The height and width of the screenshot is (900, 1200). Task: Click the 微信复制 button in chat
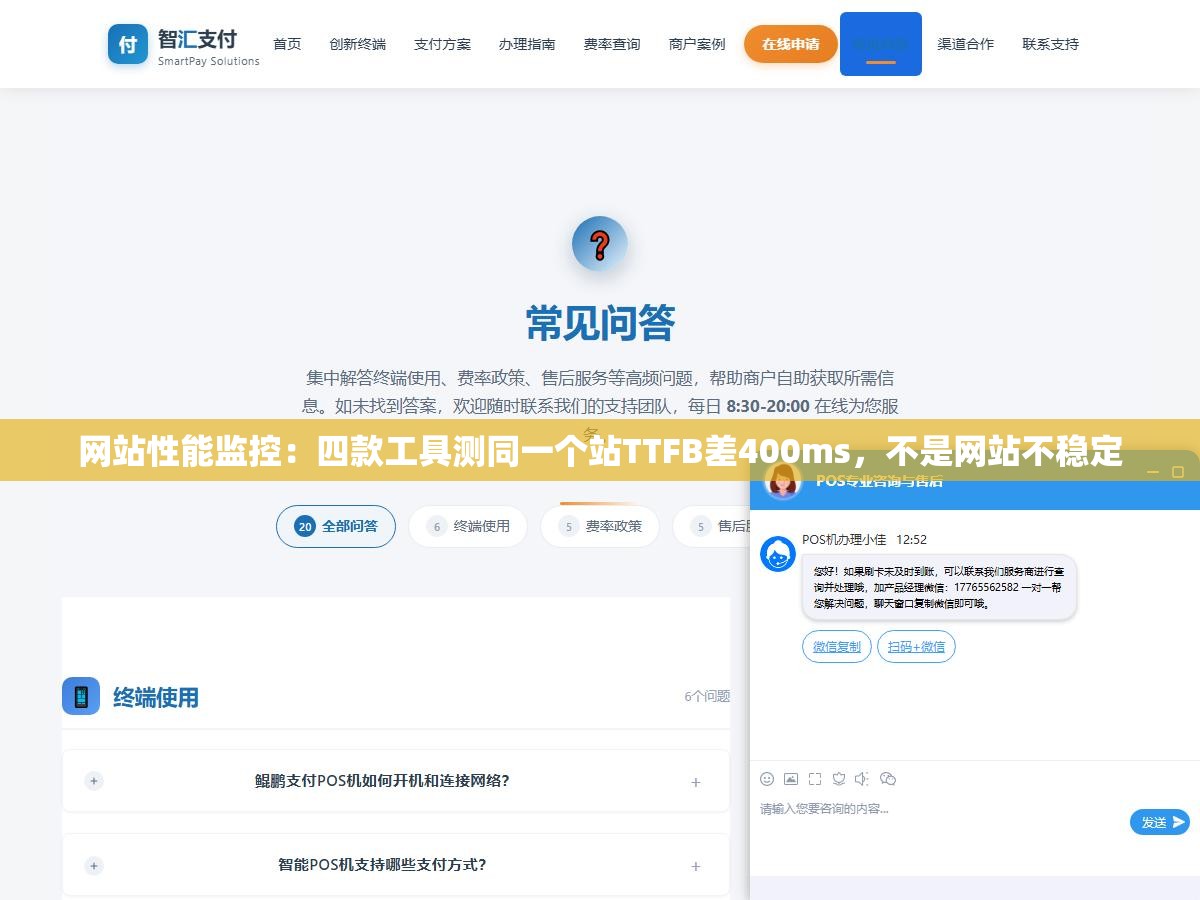(x=837, y=647)
